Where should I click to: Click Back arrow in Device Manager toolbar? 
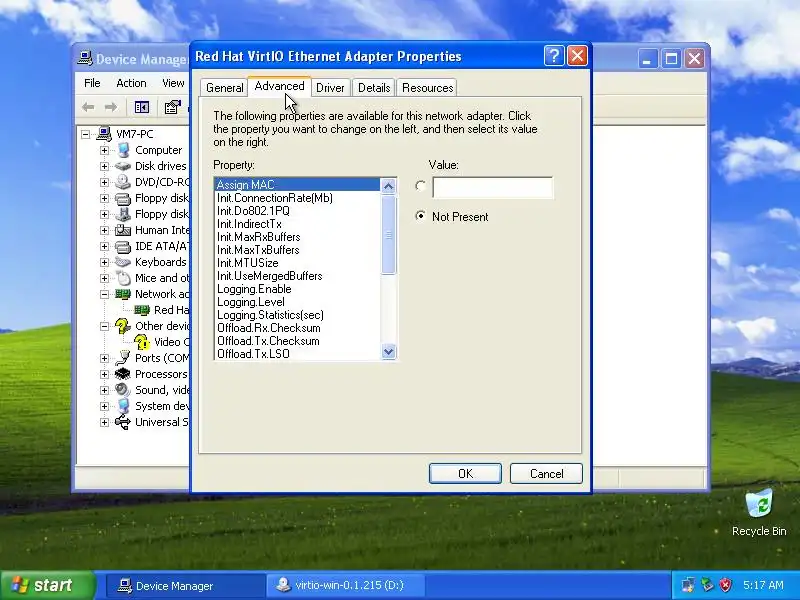click(x=88, y=107)
